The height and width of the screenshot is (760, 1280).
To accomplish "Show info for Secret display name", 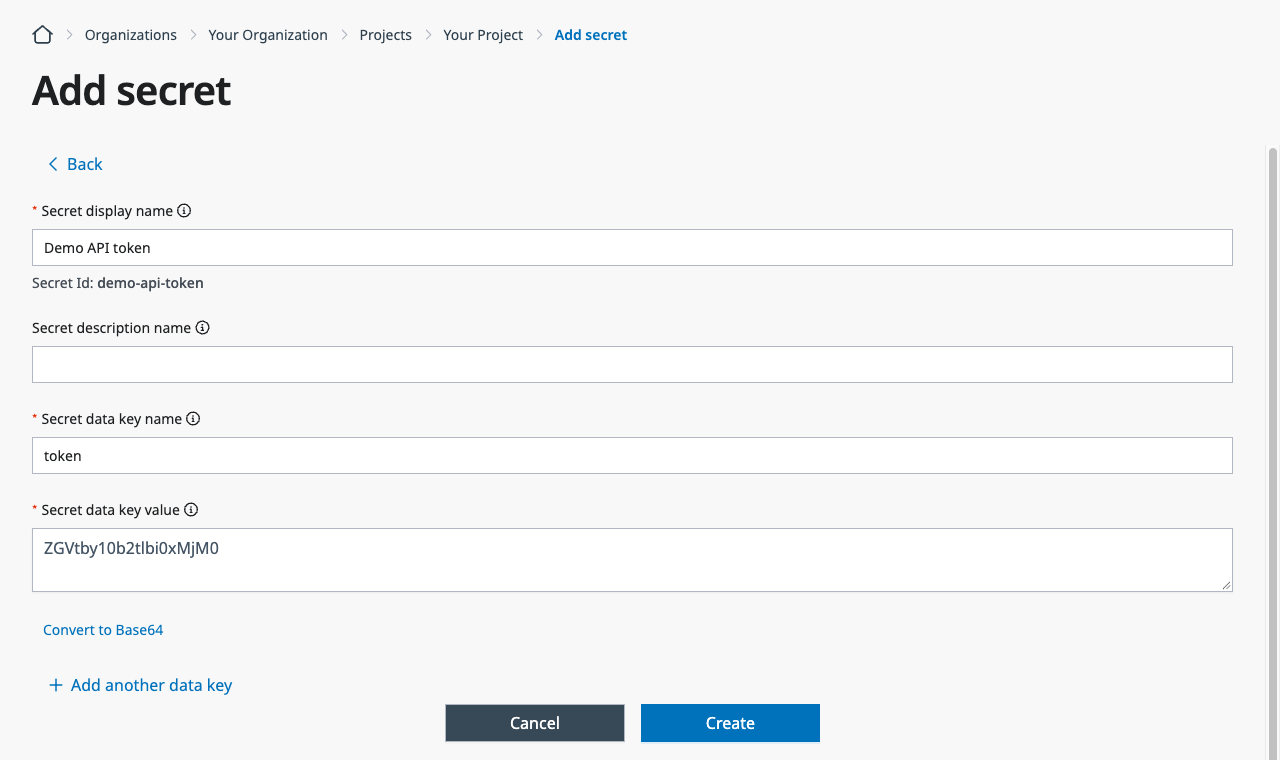I will (x=184, y=211).
